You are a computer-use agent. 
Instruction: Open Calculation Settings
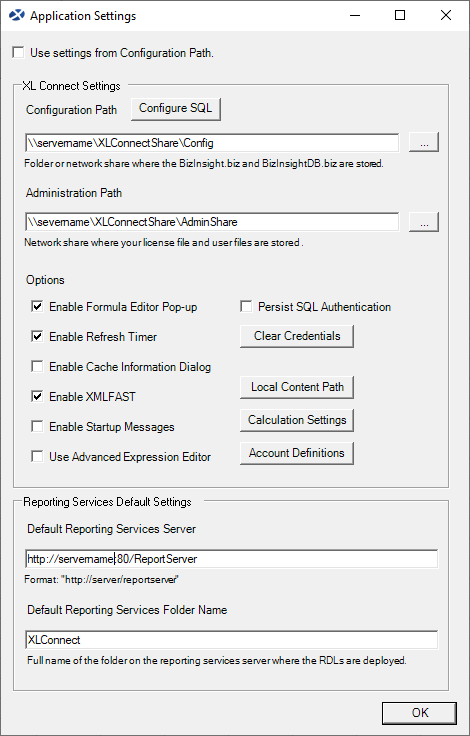tap(297, 420)
